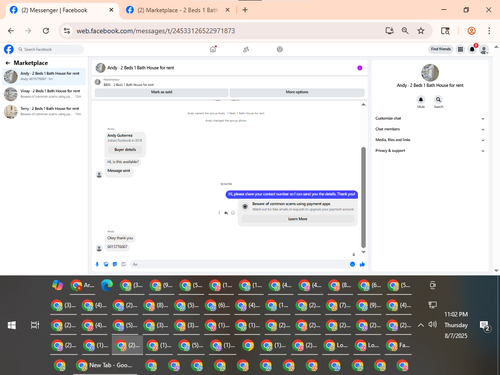
Task: Open Copilot from the taskbar
Action: point(58,285)
